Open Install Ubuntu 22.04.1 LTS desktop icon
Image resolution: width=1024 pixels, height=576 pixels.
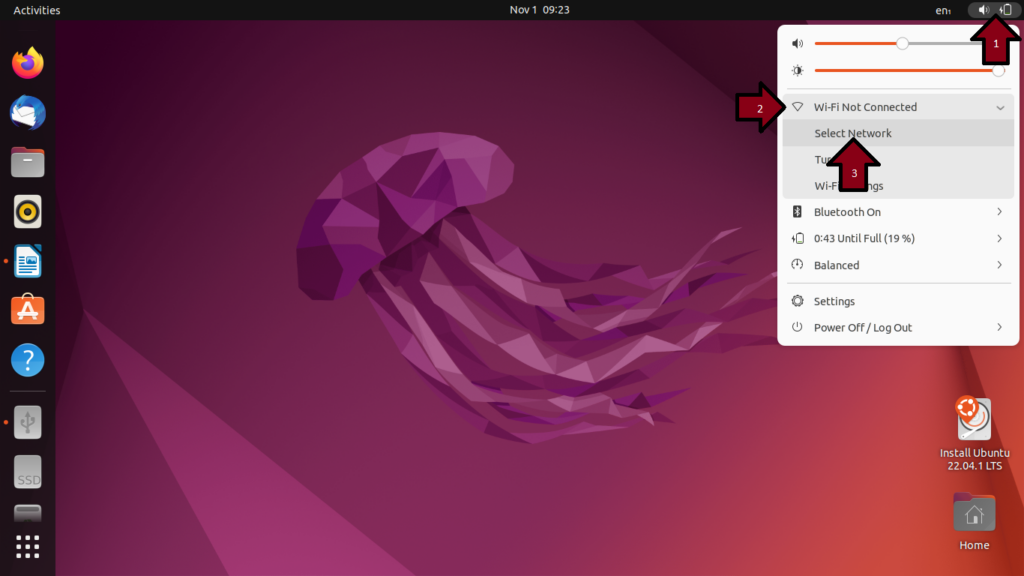[974, 433]
